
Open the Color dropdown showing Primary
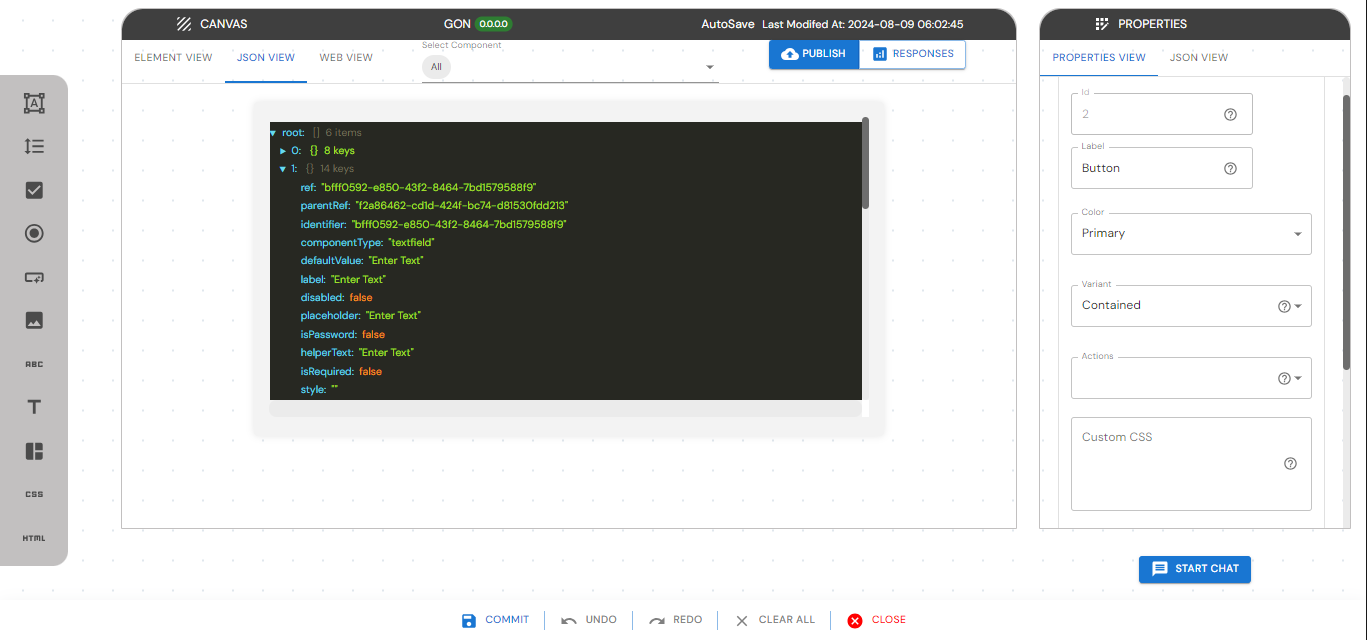[1190, 234]
